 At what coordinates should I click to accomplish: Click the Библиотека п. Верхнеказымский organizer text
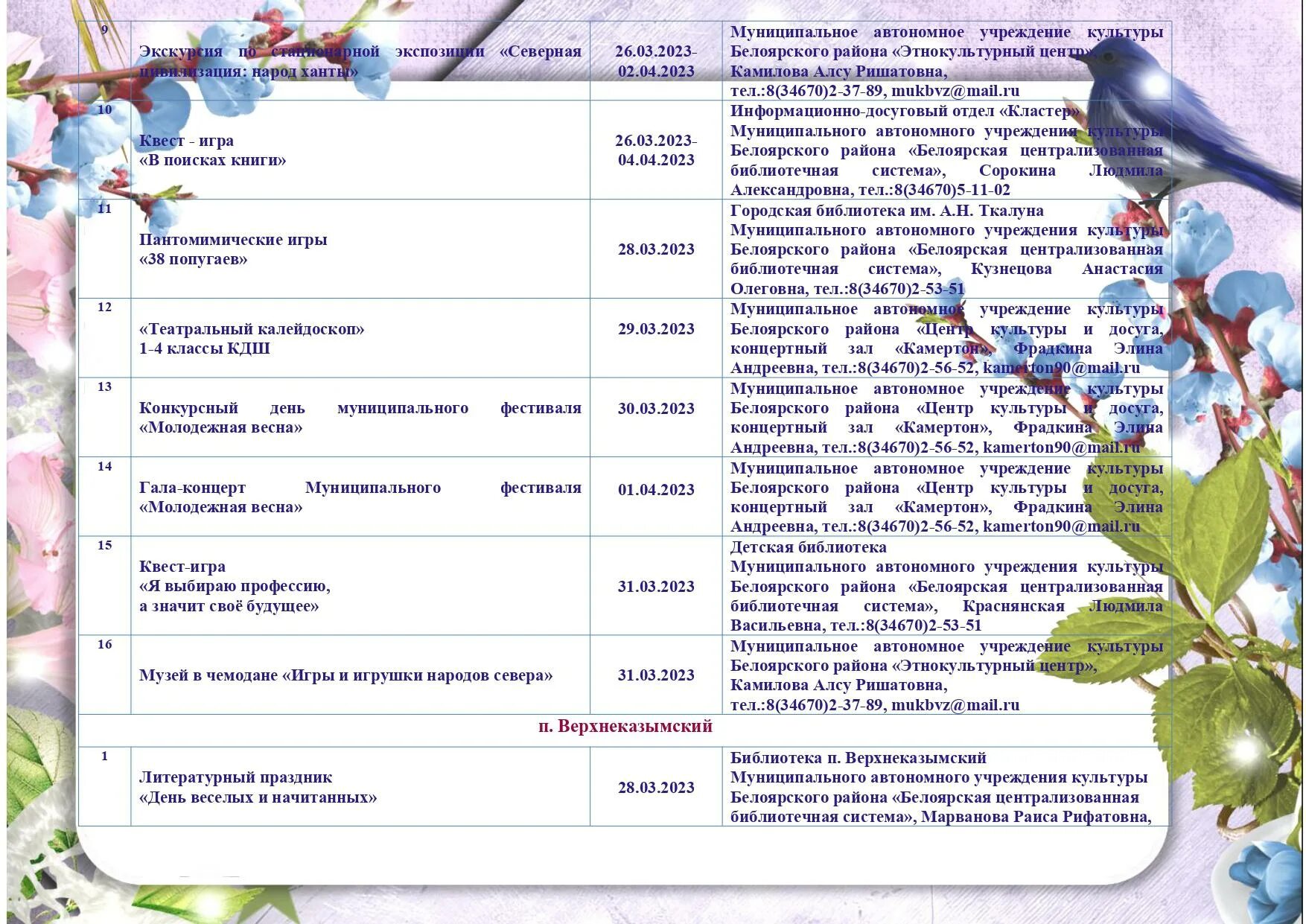click(x=859, y=758)
